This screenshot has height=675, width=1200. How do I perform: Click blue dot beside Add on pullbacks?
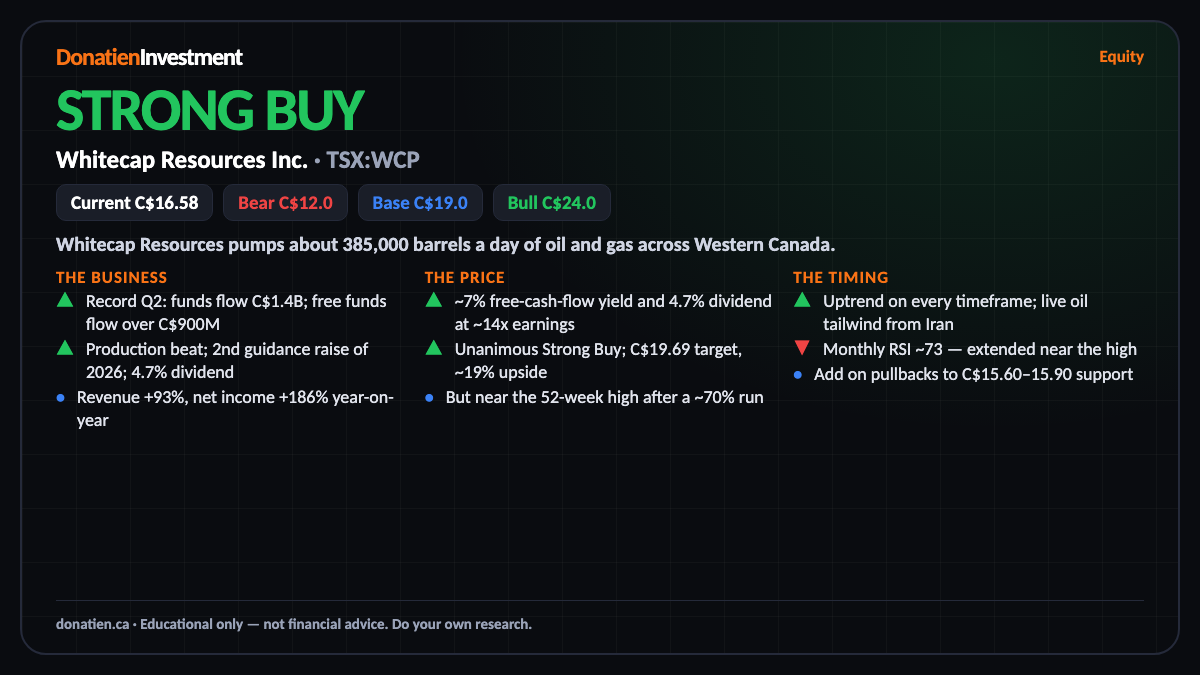[x=798, y=374]
